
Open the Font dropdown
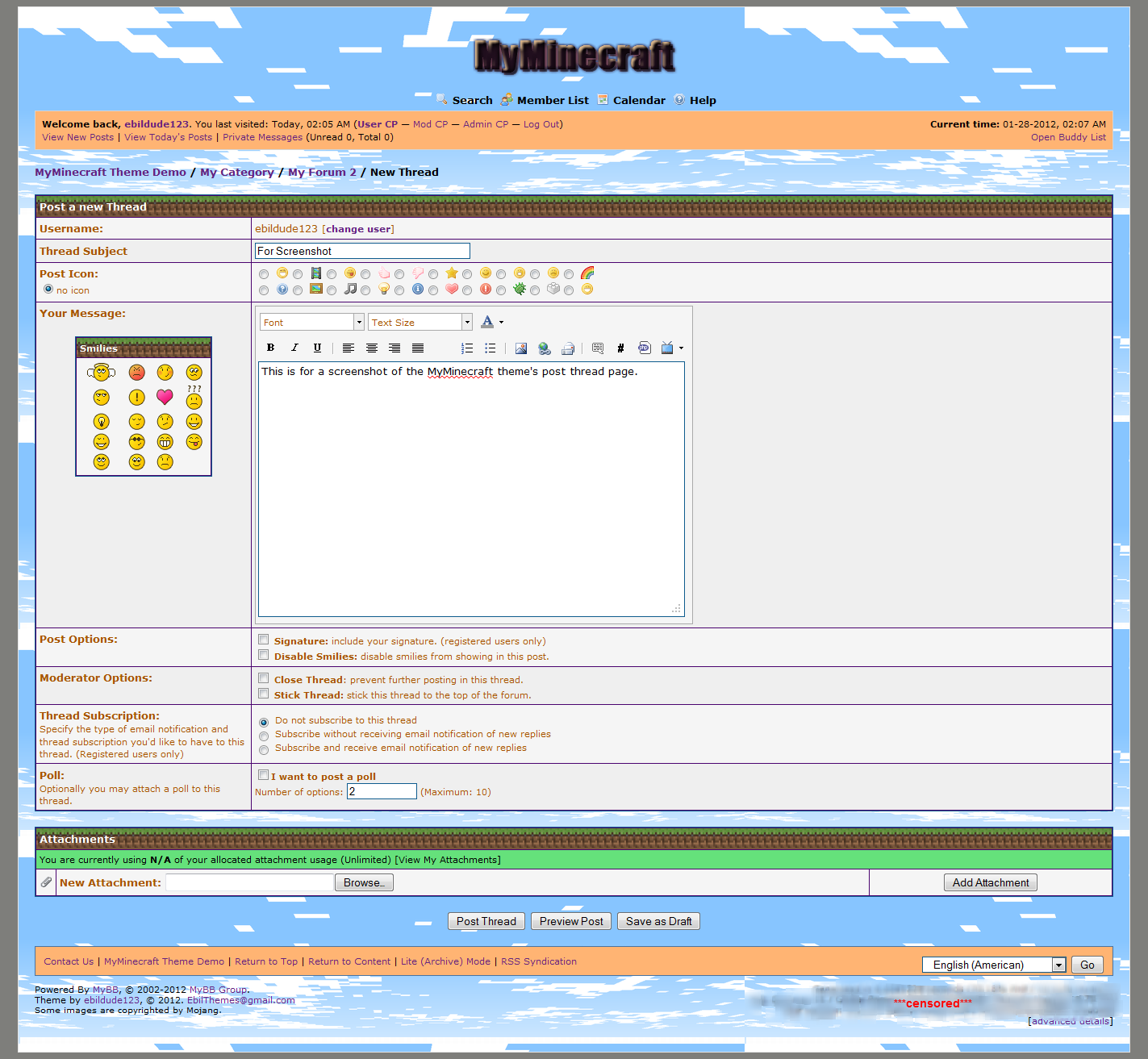point(311,323)
